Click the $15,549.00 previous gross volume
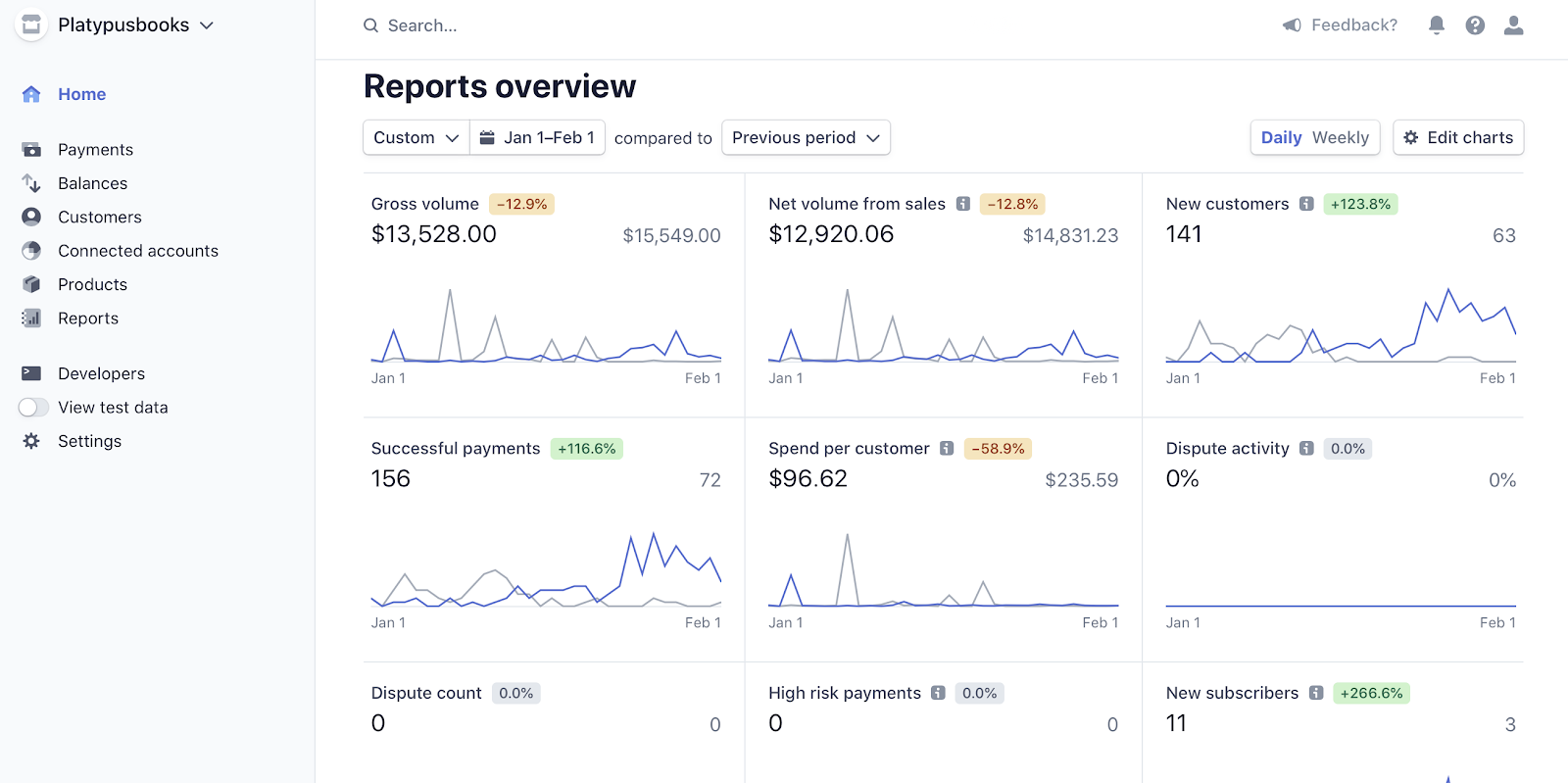The width and height of the screenshot is (1568, 783). coord(671,235)
